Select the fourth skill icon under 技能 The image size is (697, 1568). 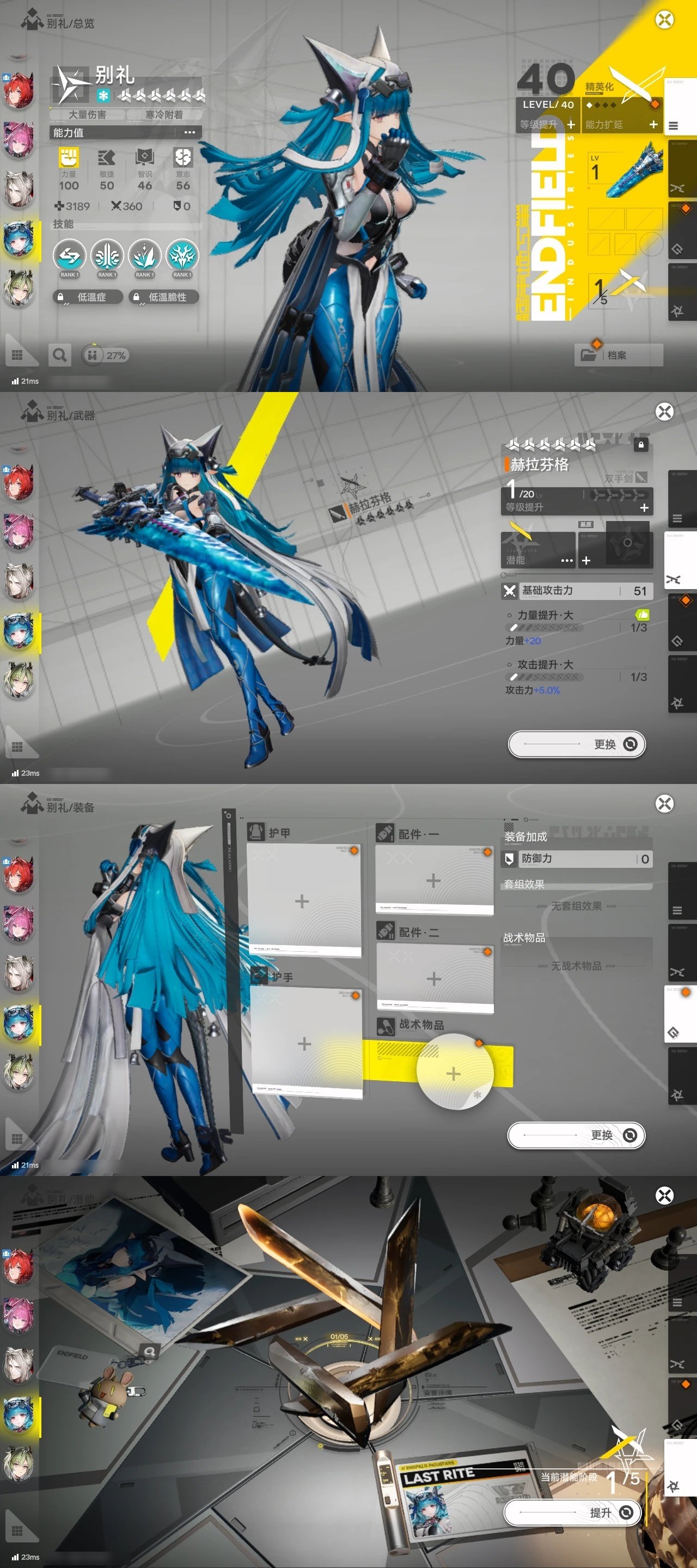pos(181,256)
